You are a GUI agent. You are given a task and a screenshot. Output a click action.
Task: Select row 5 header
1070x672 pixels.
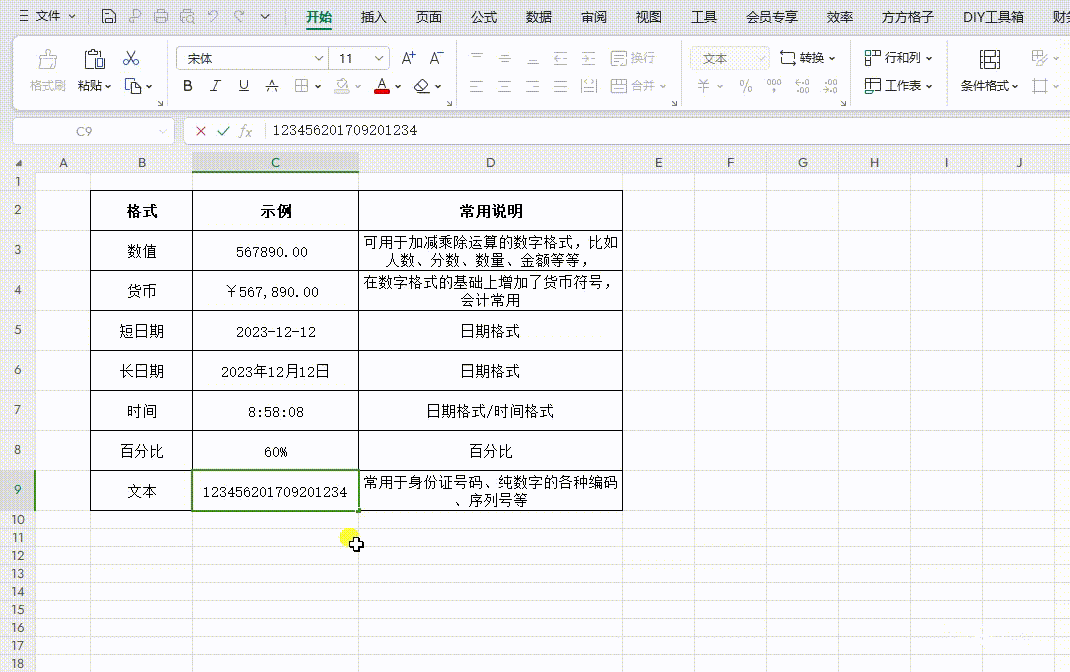18,330
